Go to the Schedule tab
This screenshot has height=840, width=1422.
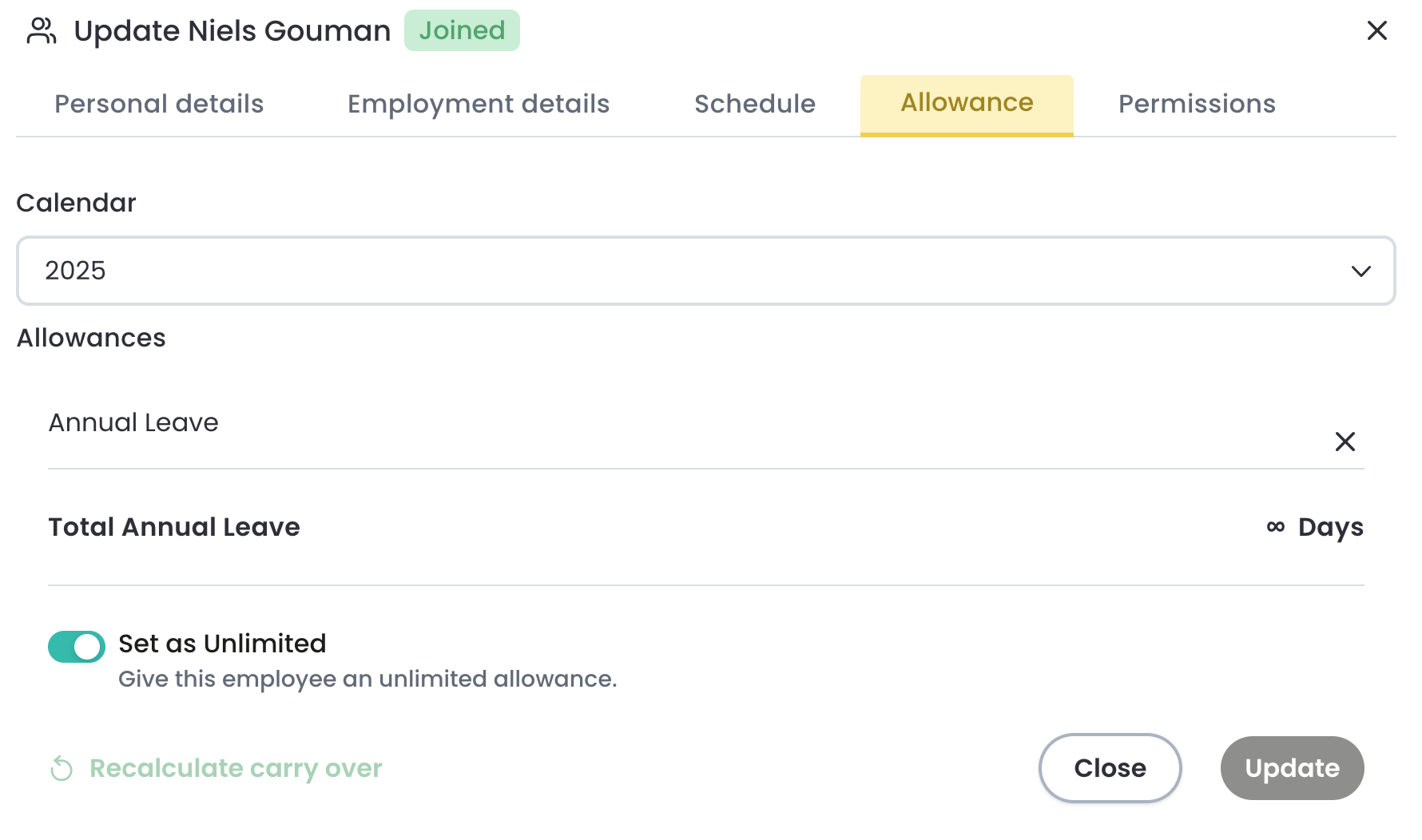point(755,105)
